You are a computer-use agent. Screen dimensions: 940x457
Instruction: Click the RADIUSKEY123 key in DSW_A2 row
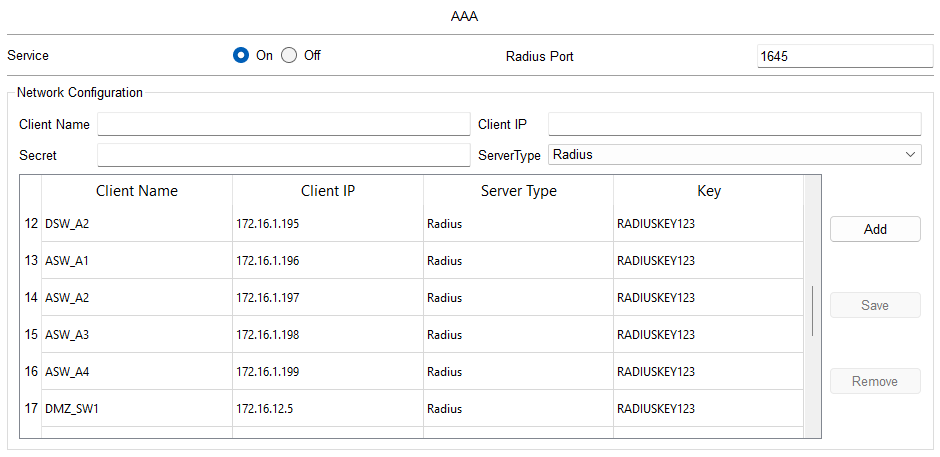[709, 224]
